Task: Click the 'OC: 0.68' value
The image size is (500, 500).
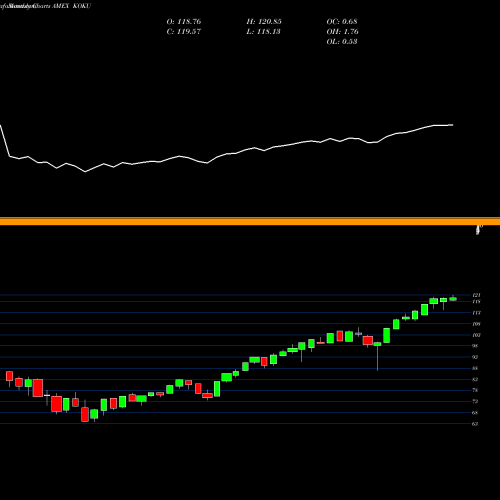Action: tap(342, 22)
